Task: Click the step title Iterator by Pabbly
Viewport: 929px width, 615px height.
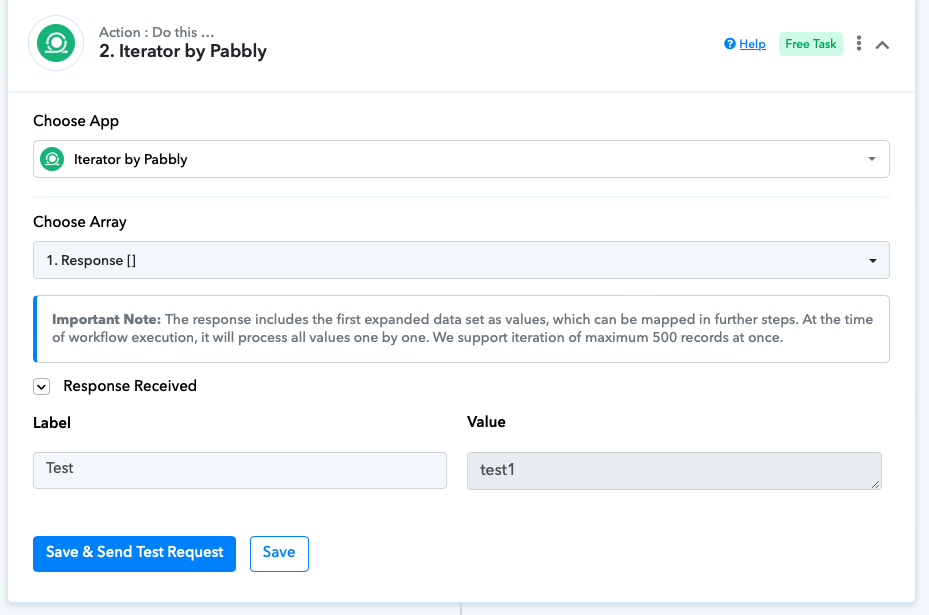Action: pos(182,52)
